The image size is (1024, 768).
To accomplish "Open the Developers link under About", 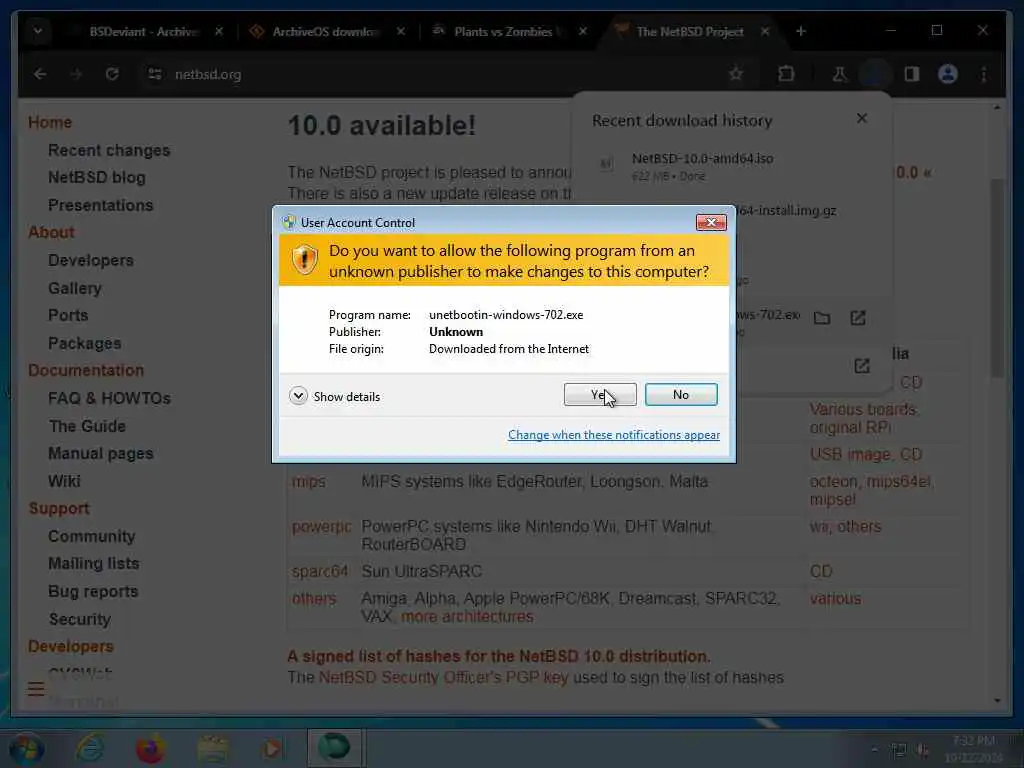I will pos(91,260).
